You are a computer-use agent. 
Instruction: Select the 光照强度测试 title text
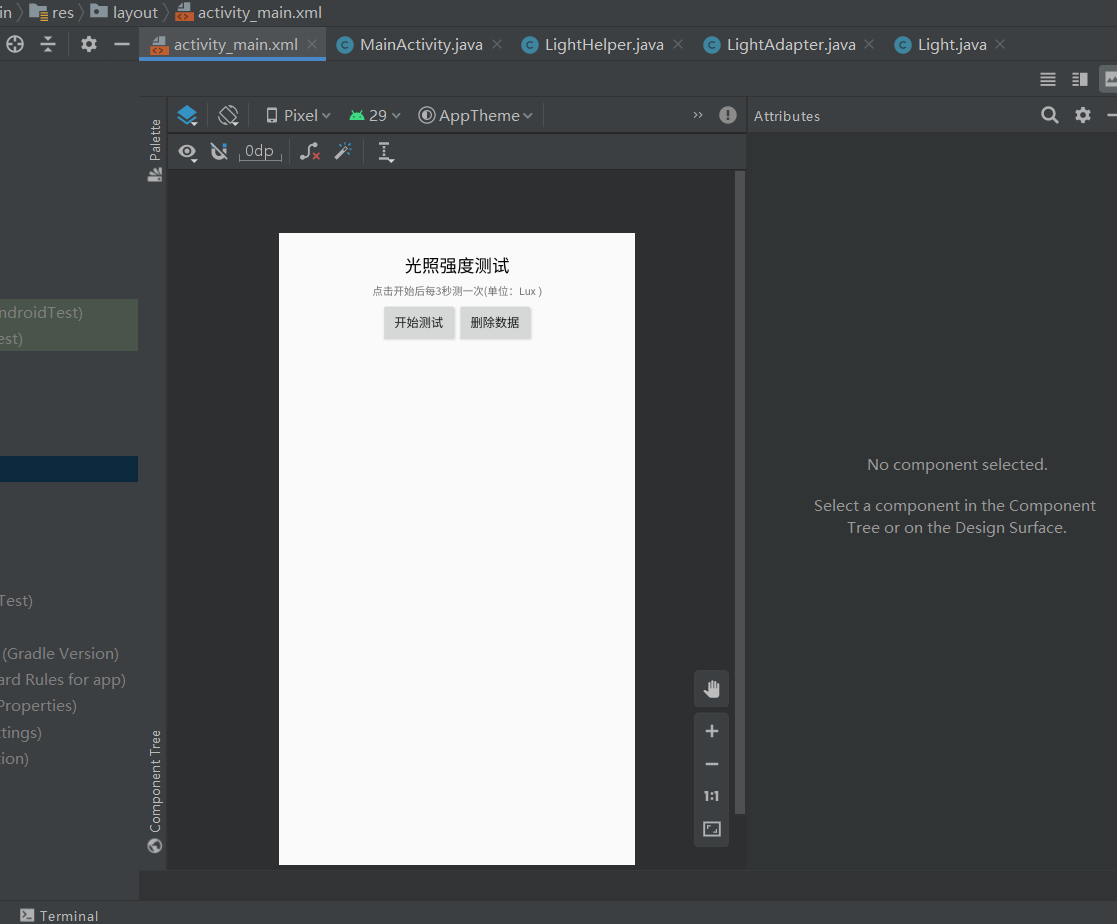click(x=457, y=266)
